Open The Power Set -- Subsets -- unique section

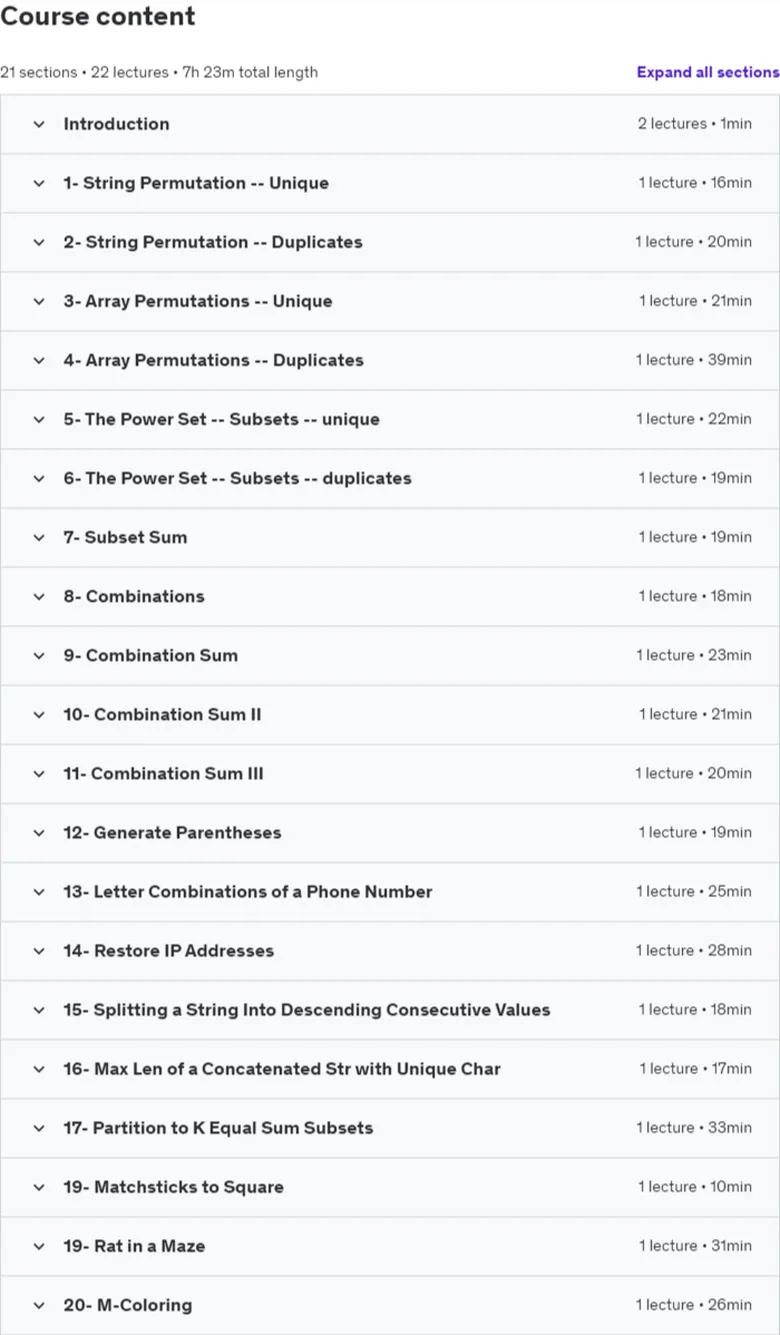click(x=390, y=419)
